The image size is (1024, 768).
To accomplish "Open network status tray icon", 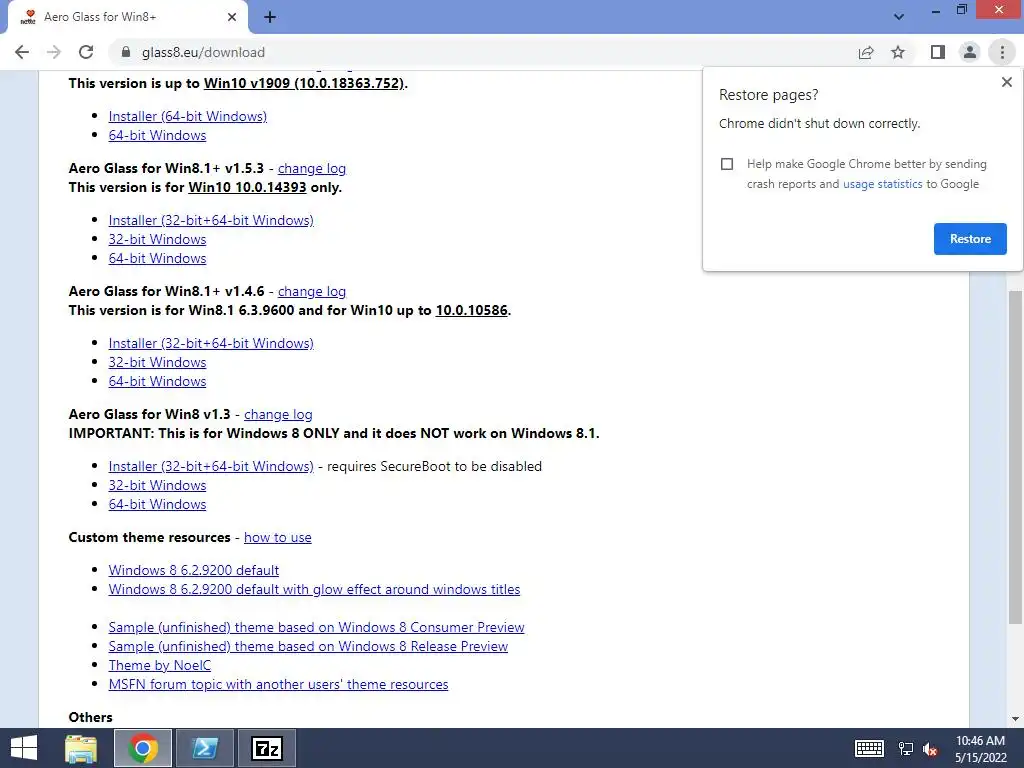I will (906, 749).
